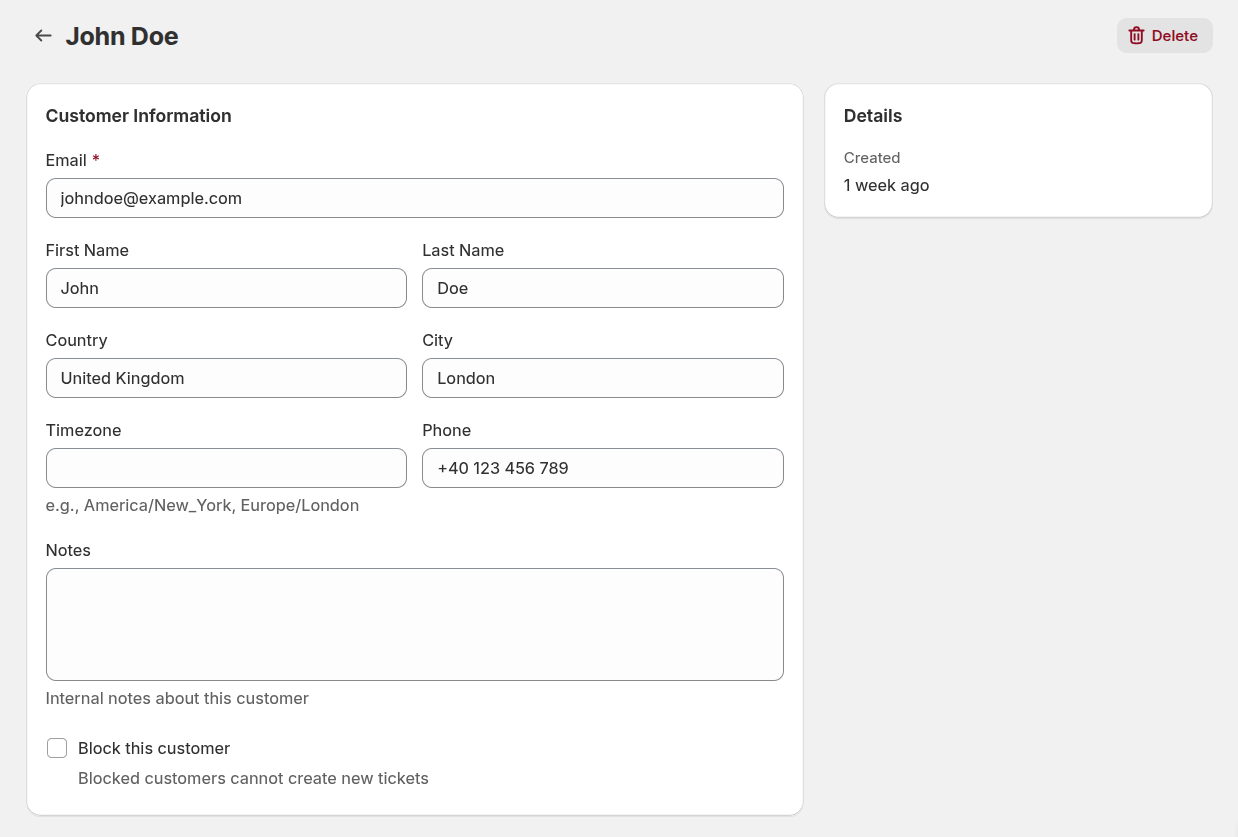1238x837 pixels.
Task: Go back using the left arrow icon
Action: coord(43,36)
